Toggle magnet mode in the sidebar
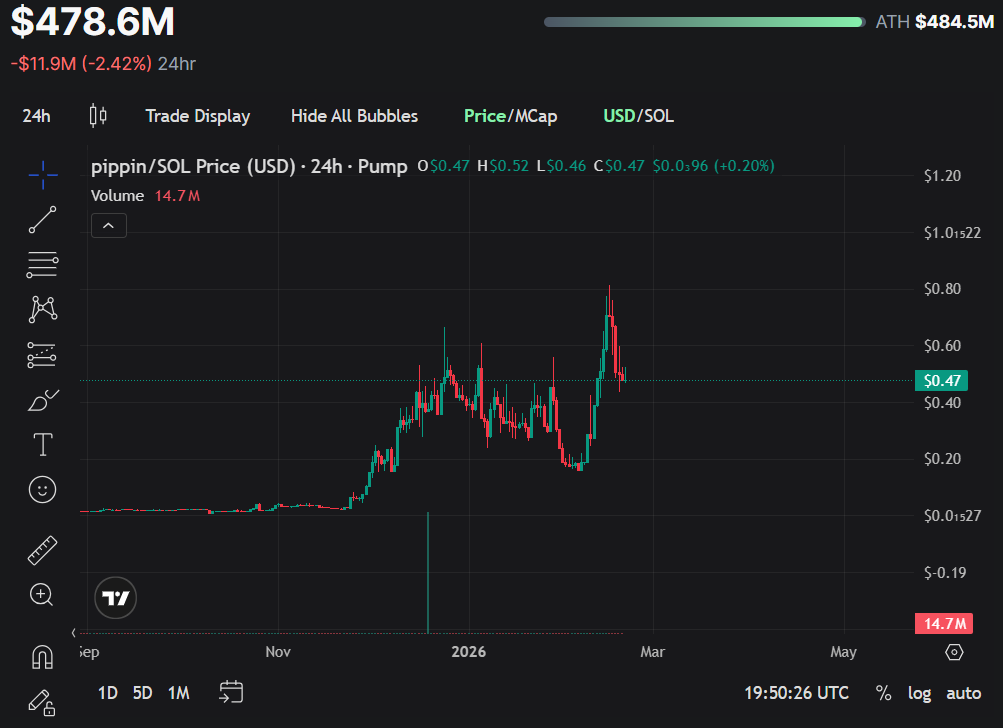The height and width of the screenshot is (728, 1003). coord(41,655)
